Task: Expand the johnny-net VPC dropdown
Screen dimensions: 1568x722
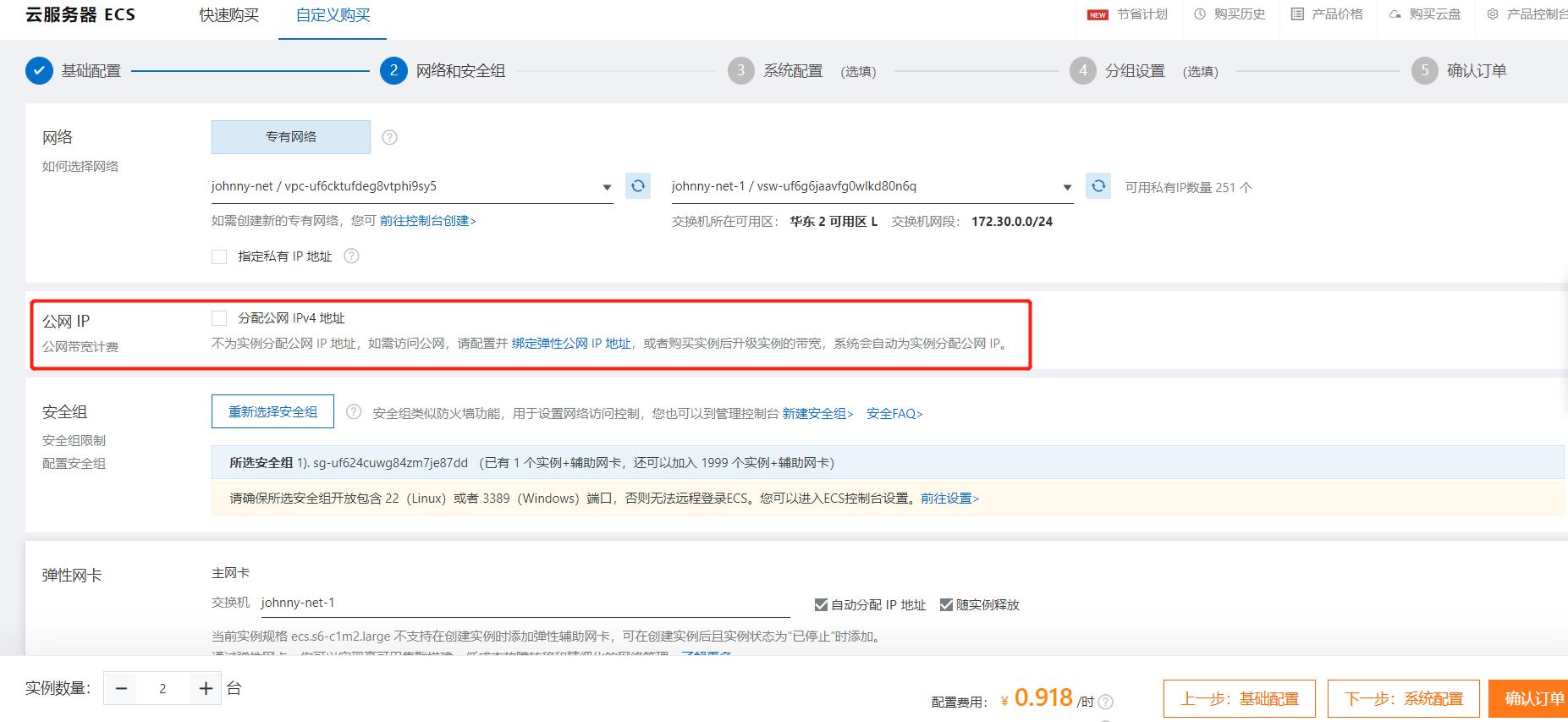Action: tap(412, 186)
